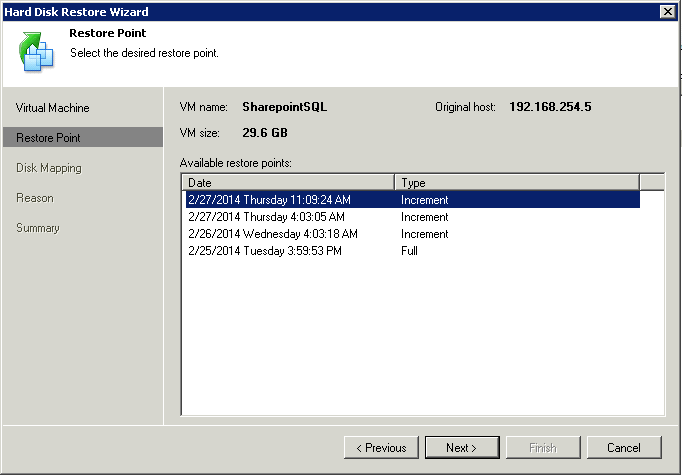The image size is (682, 475).
Task: Click the 192.168.254.5 original host value
Action: pos(550,107)
